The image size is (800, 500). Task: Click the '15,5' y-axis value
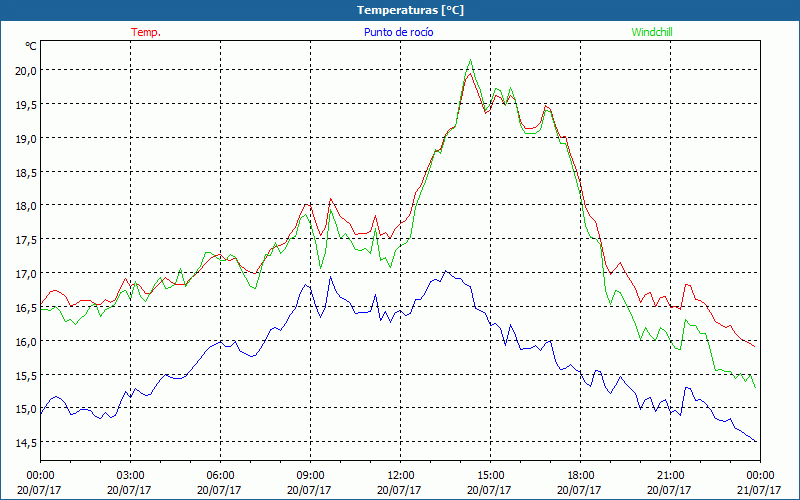[28, 376]
